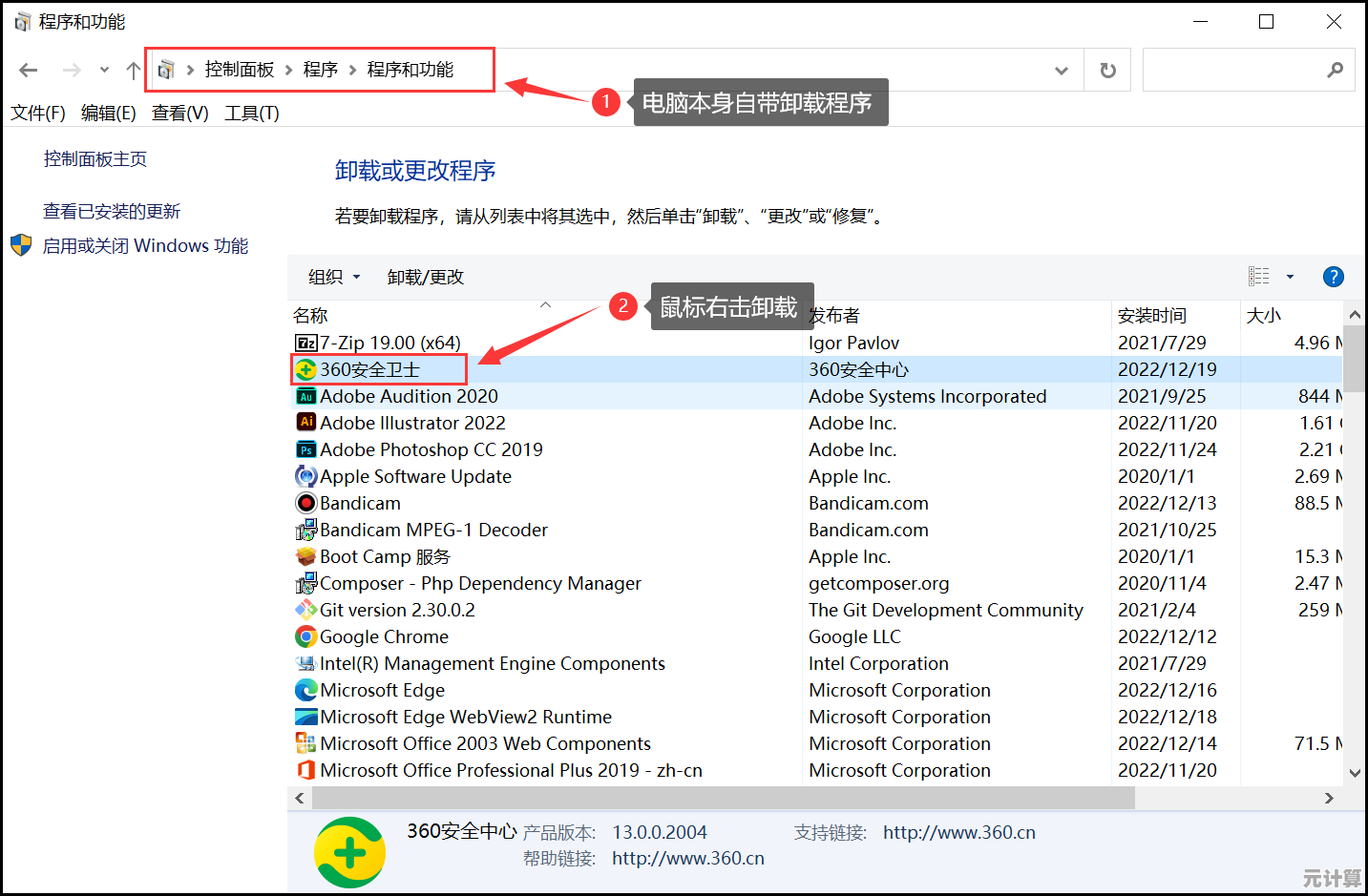The height and width of the screenshot is (896, 1368).
Task: Select the Bandicam red record icon
Action: [x=305, y=503]
